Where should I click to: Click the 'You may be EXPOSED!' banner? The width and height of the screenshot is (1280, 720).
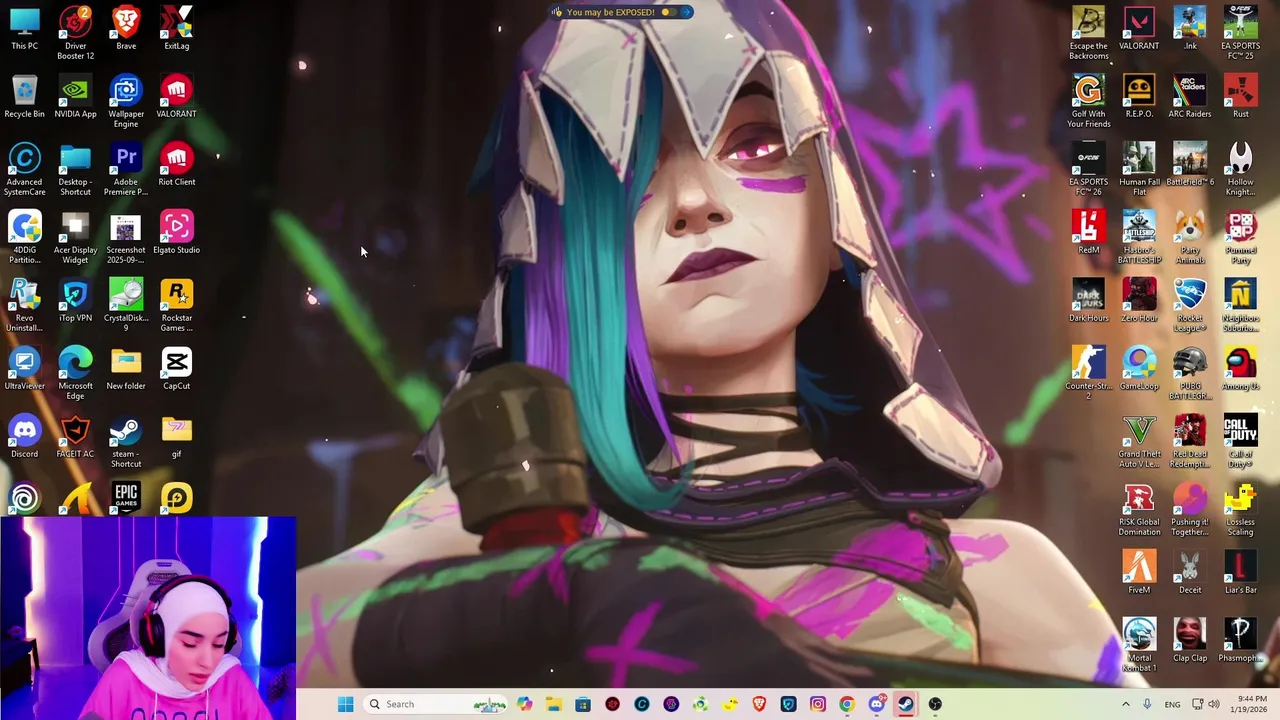(620, 12)
